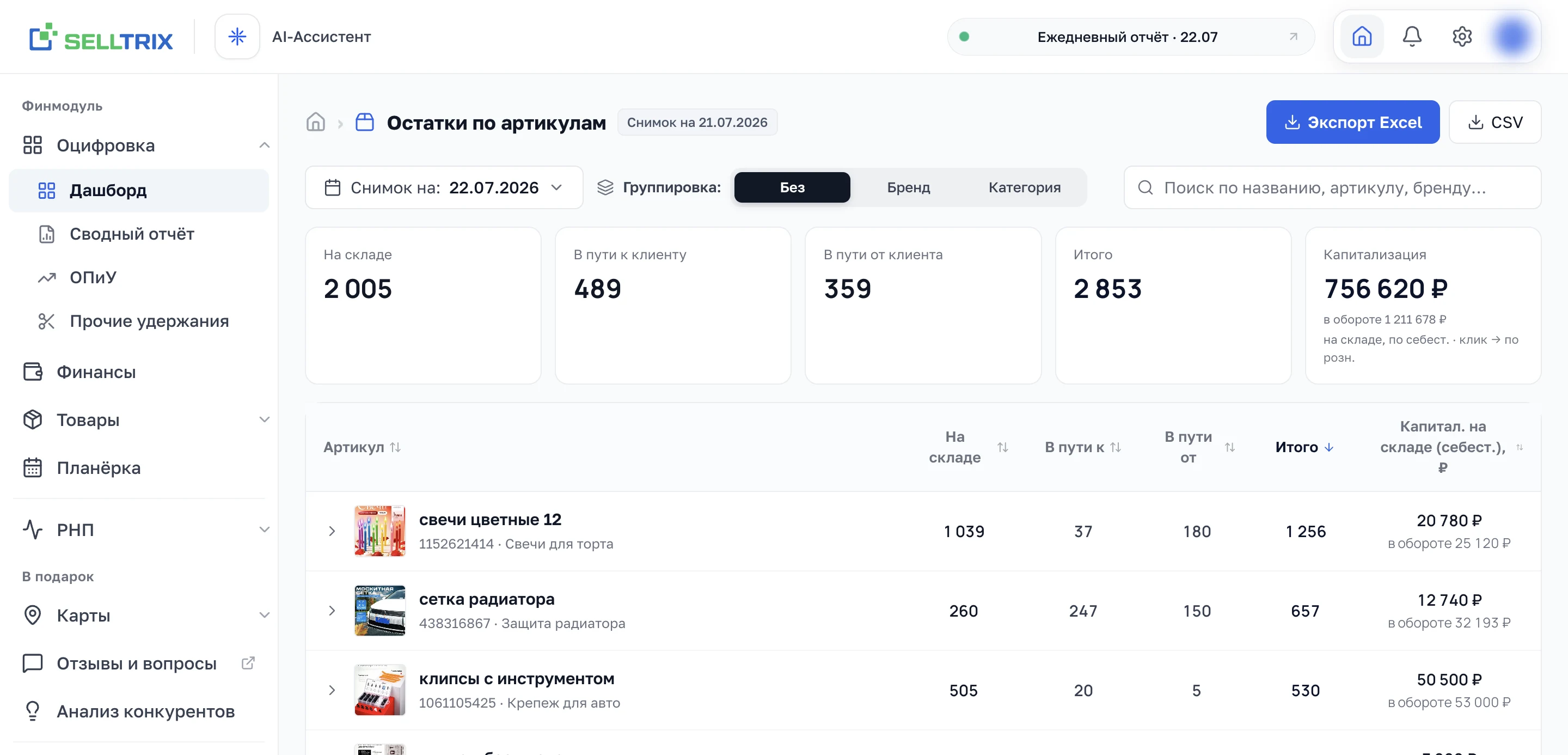Click the Финансы wallet icon

33,372
